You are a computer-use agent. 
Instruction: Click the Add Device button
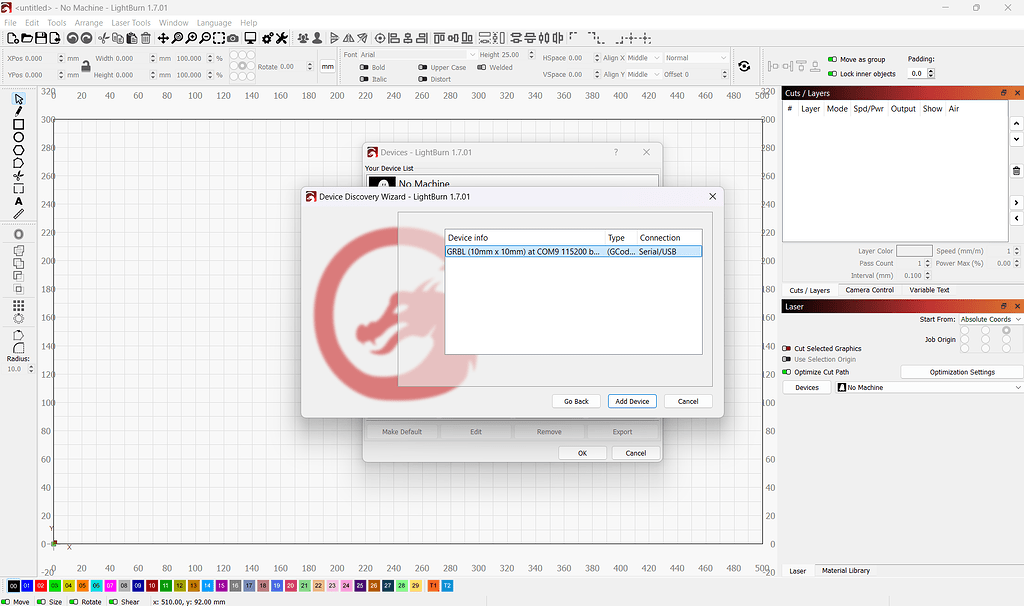click(x=632, y=401)
